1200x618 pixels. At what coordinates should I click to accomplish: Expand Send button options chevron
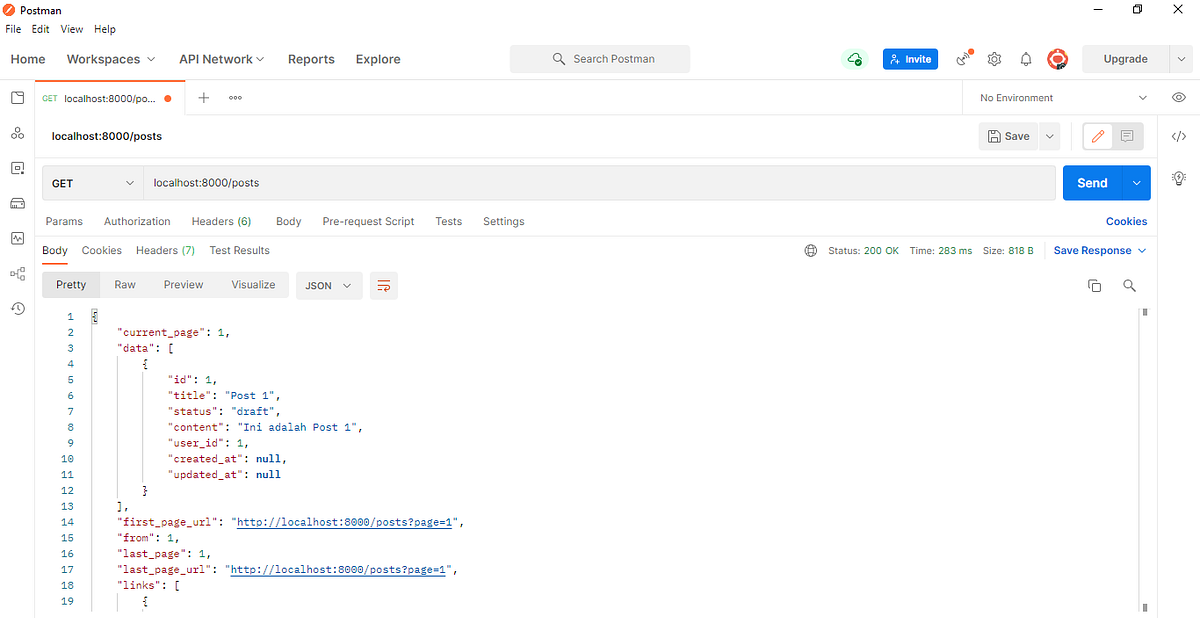(1136, 183)
